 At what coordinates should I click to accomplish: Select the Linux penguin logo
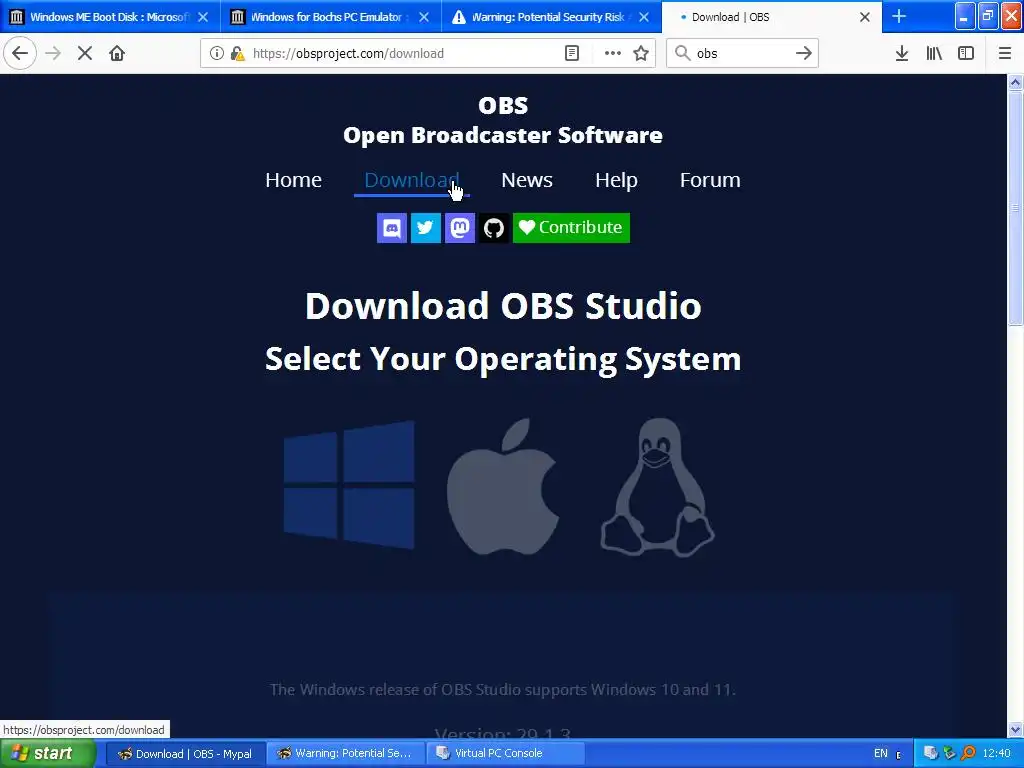click(x=658, y=487)
